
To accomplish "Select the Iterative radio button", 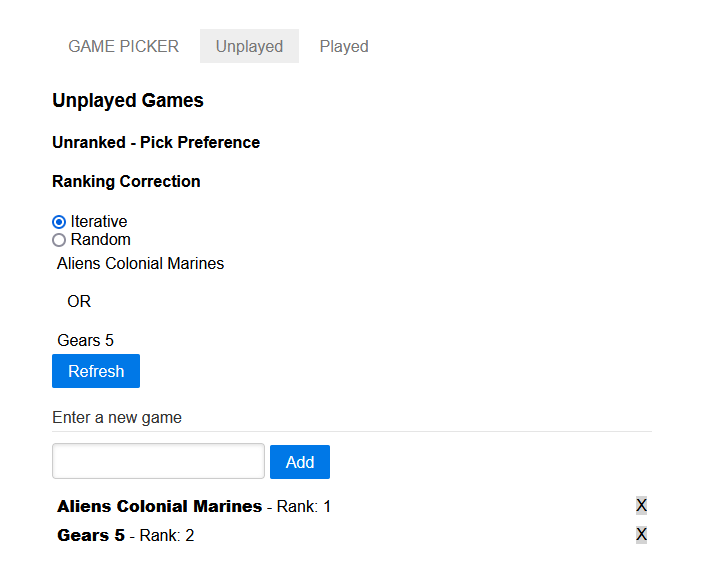I will pos(59,222).
